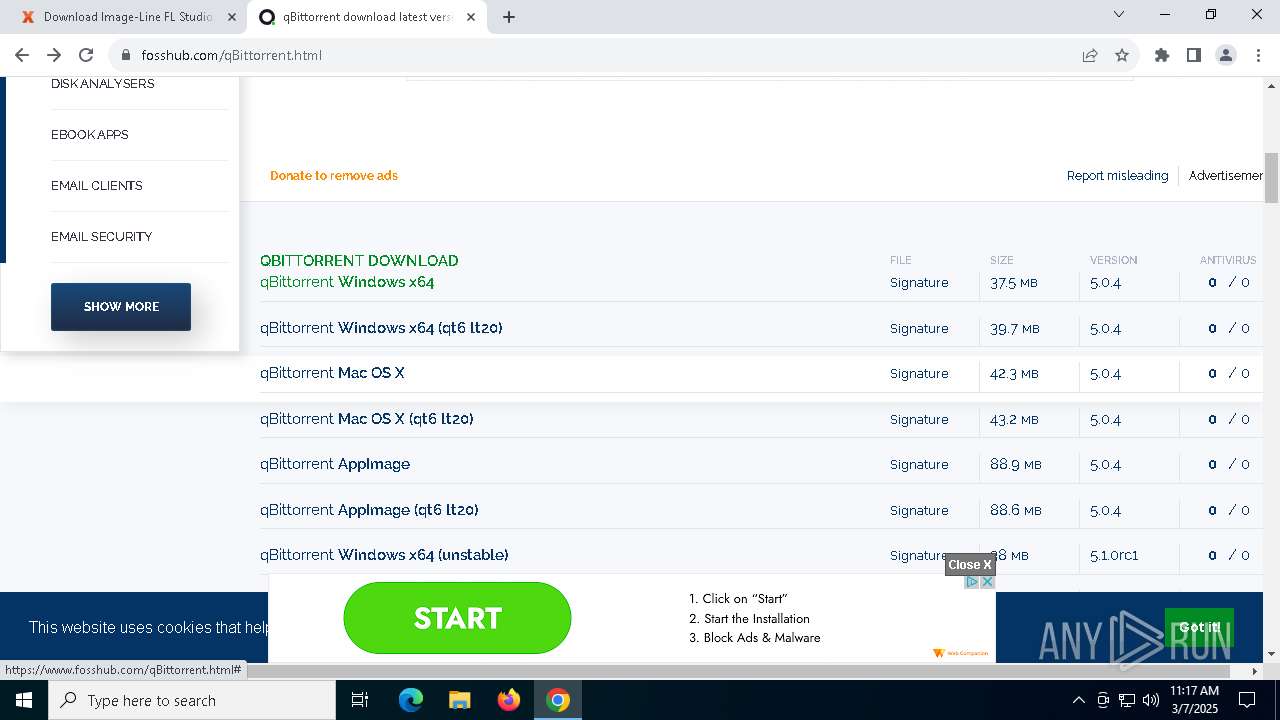Launch Microsoft Edge from taskbar
This screenshot has width=1280, height=720.
tap(411, 700)
